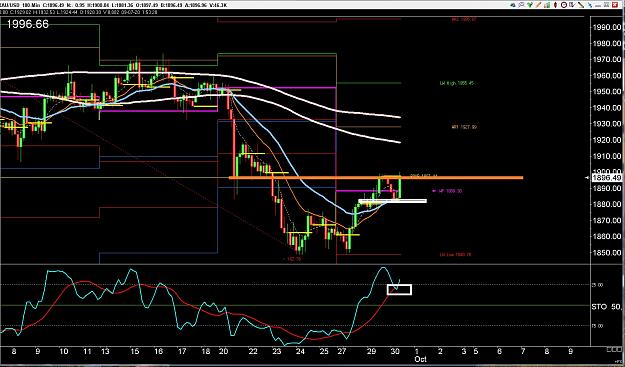Click the large 1996.66 price readout
Screen dimensions: 625x367
[28, 24]
